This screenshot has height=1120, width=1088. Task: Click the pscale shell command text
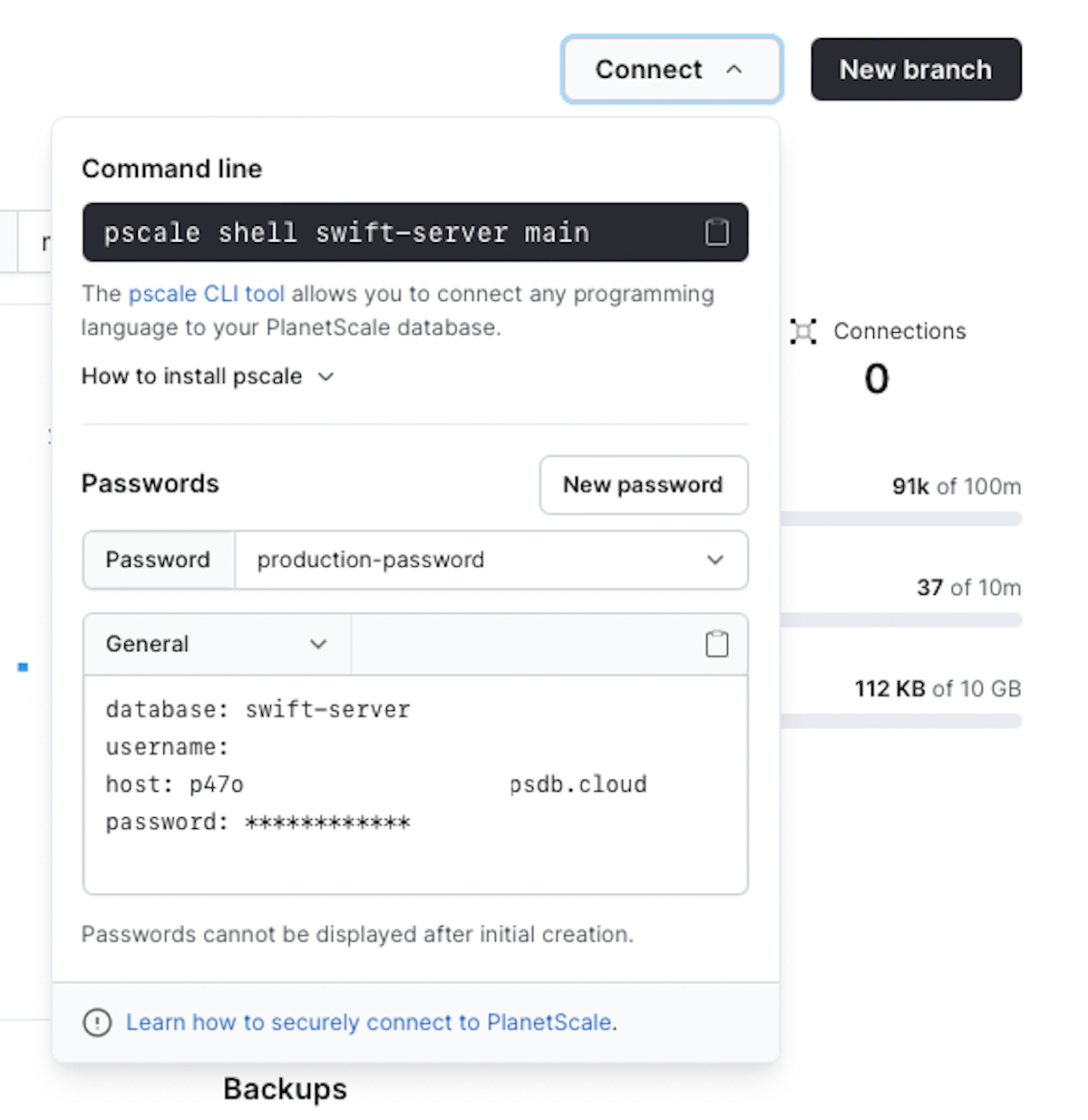click(346, 233)
